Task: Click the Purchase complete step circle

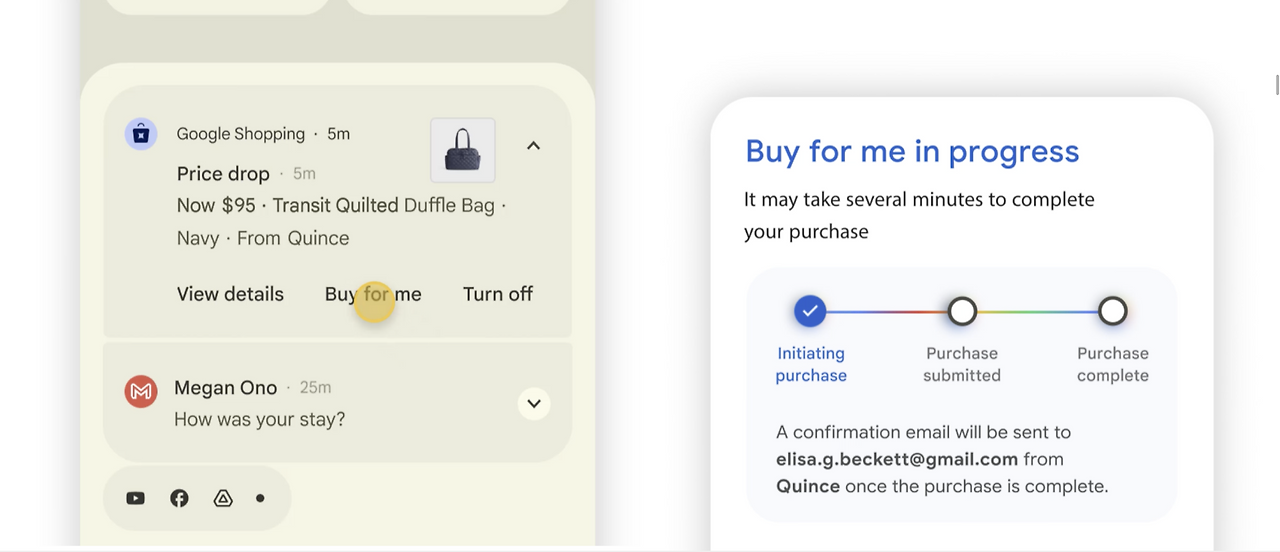Action: [1112, 312]
